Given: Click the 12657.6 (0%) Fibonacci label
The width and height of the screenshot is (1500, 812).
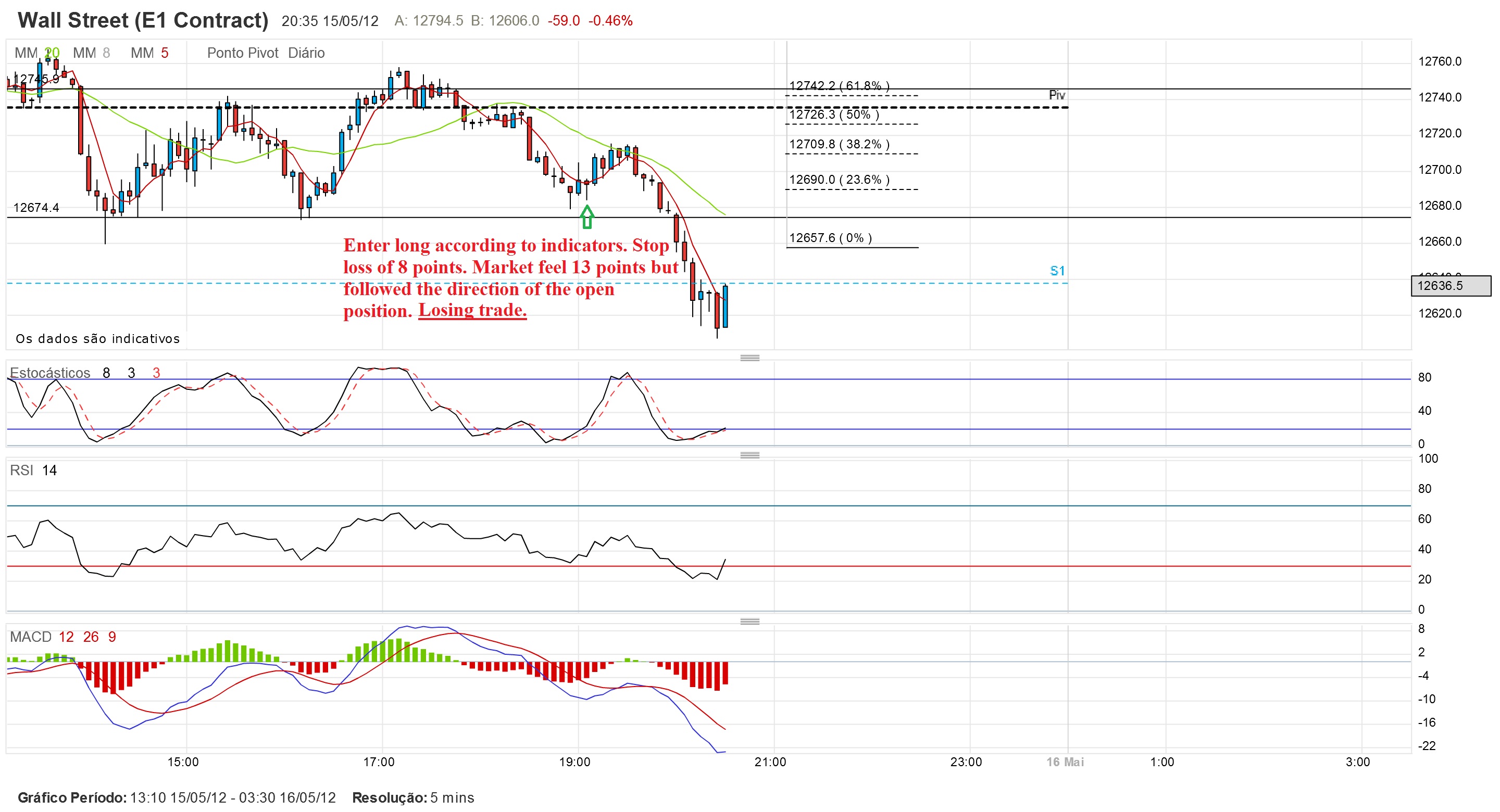Looking at the screenshot, I should coord(830,238).
